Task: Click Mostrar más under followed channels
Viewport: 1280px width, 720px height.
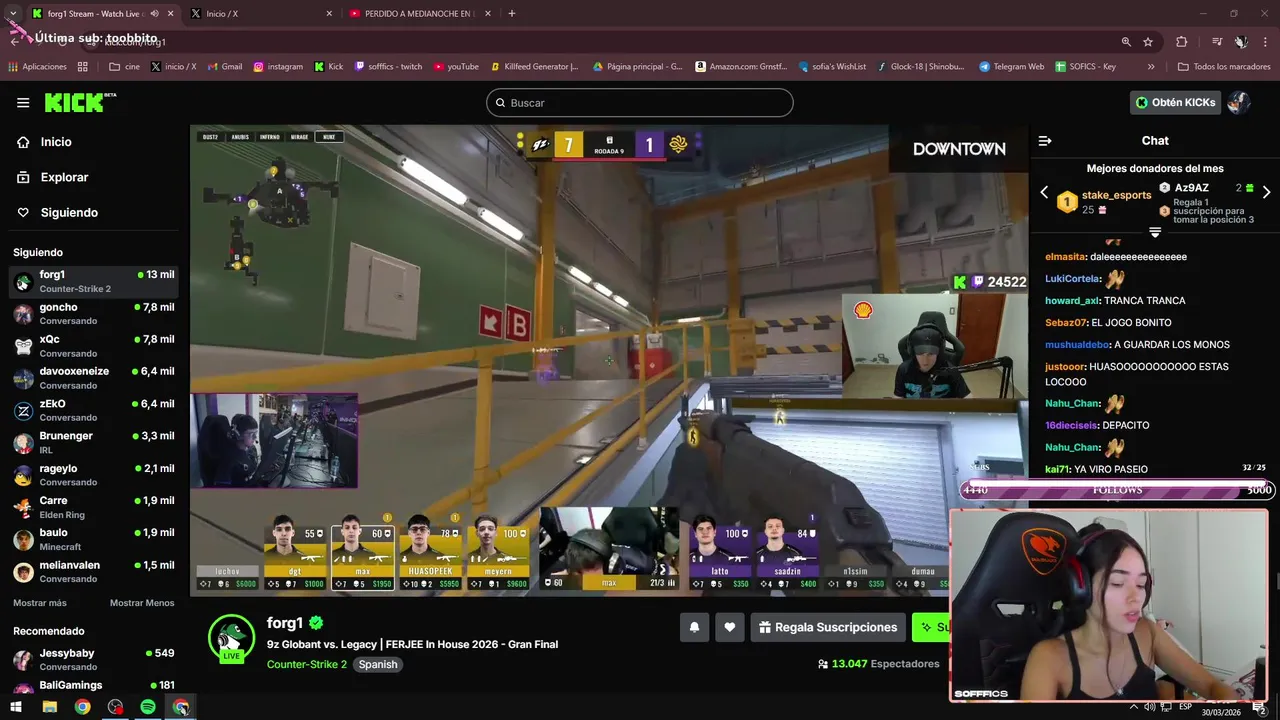Action: pyautogui.click(x=40, y=603)
